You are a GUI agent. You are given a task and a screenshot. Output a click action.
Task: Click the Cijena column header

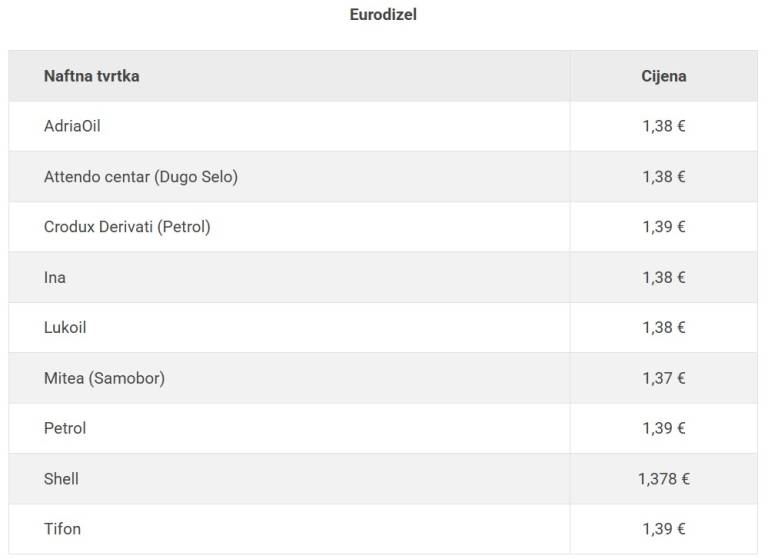[x=663, y=76]
